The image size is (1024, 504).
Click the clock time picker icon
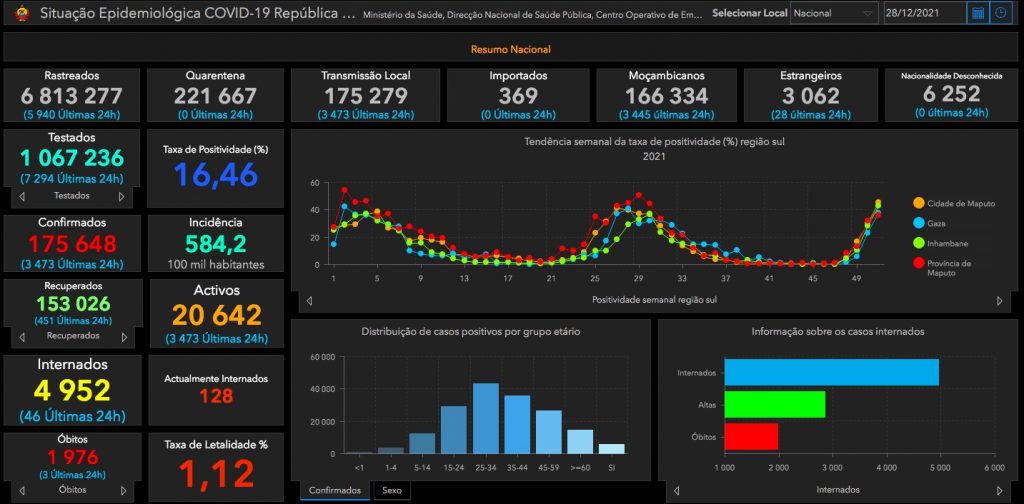point(1001,13)
